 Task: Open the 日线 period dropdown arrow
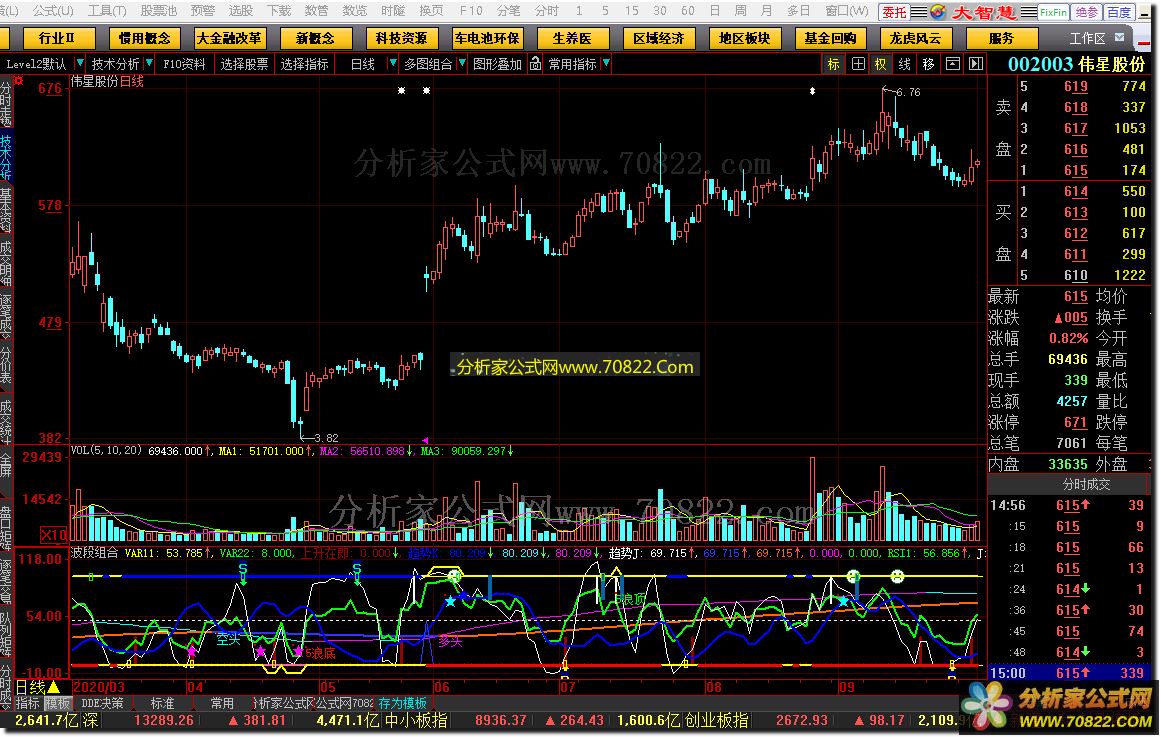[392, 64]
